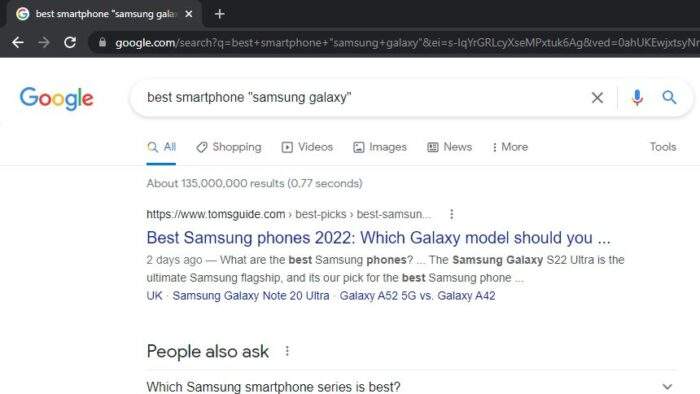The image size is (700, 394).
Task: Expand "Which Samsung smartphone series is best?"
Action: tap(411, 386)
